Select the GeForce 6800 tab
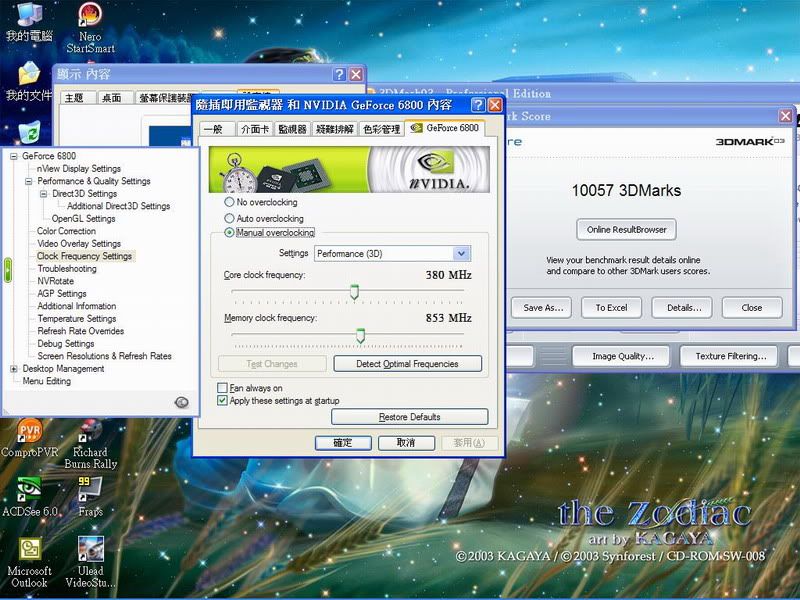 tap(445, 128)
